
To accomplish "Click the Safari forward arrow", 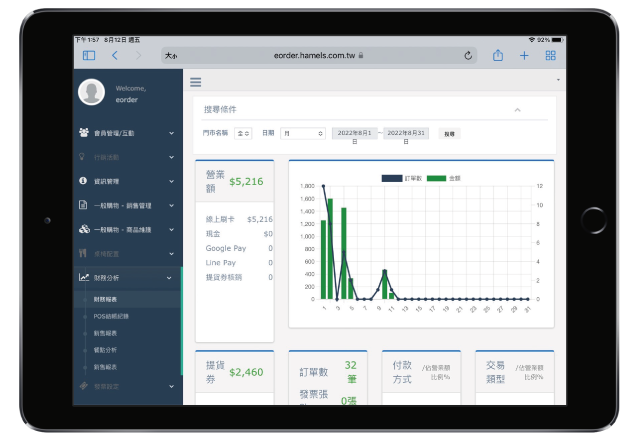I will click(139, 56).
